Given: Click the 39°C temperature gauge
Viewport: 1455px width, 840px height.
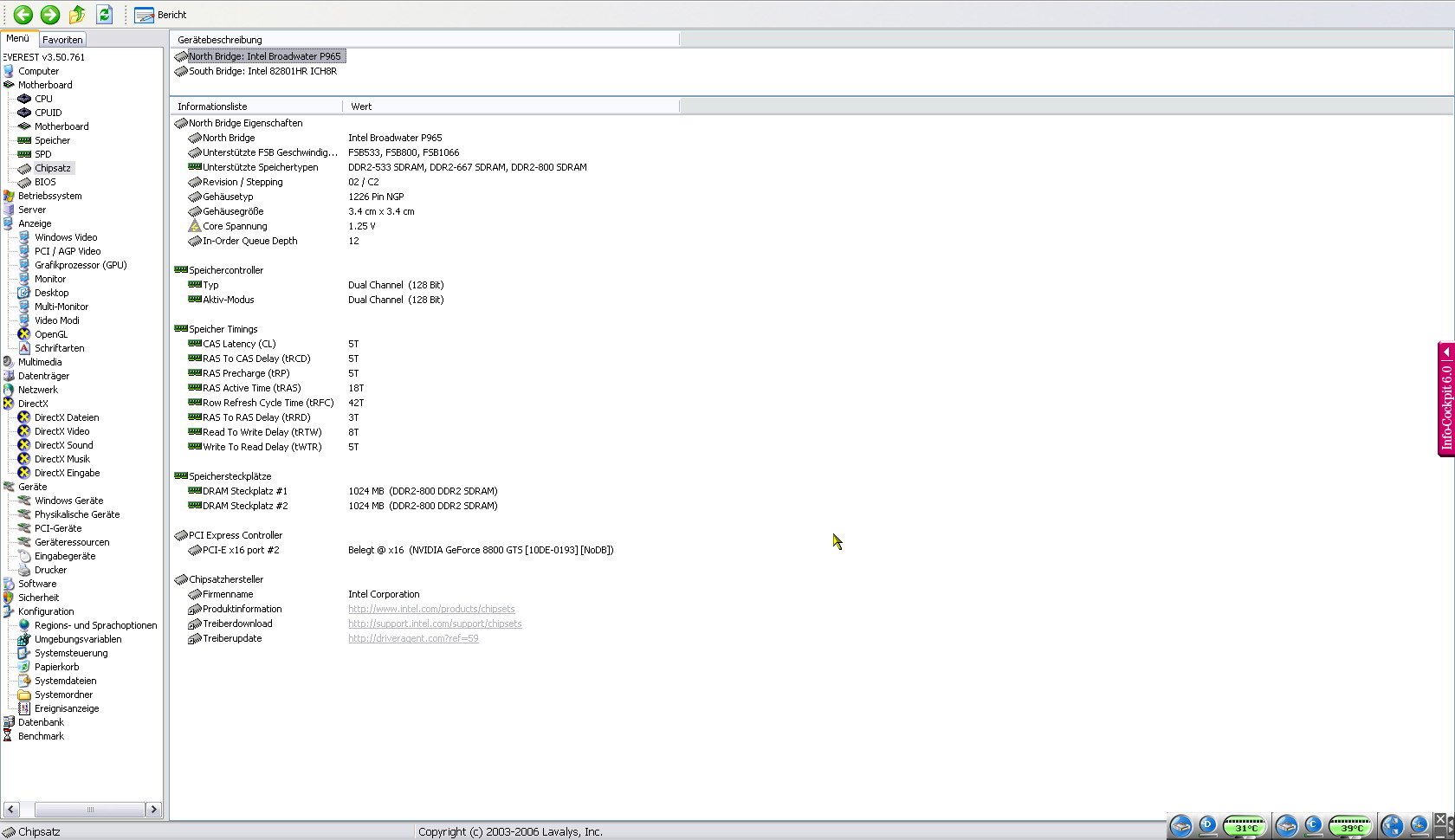Looking at the screenshot, I should pyautogui.click(x=1351, y=826).
